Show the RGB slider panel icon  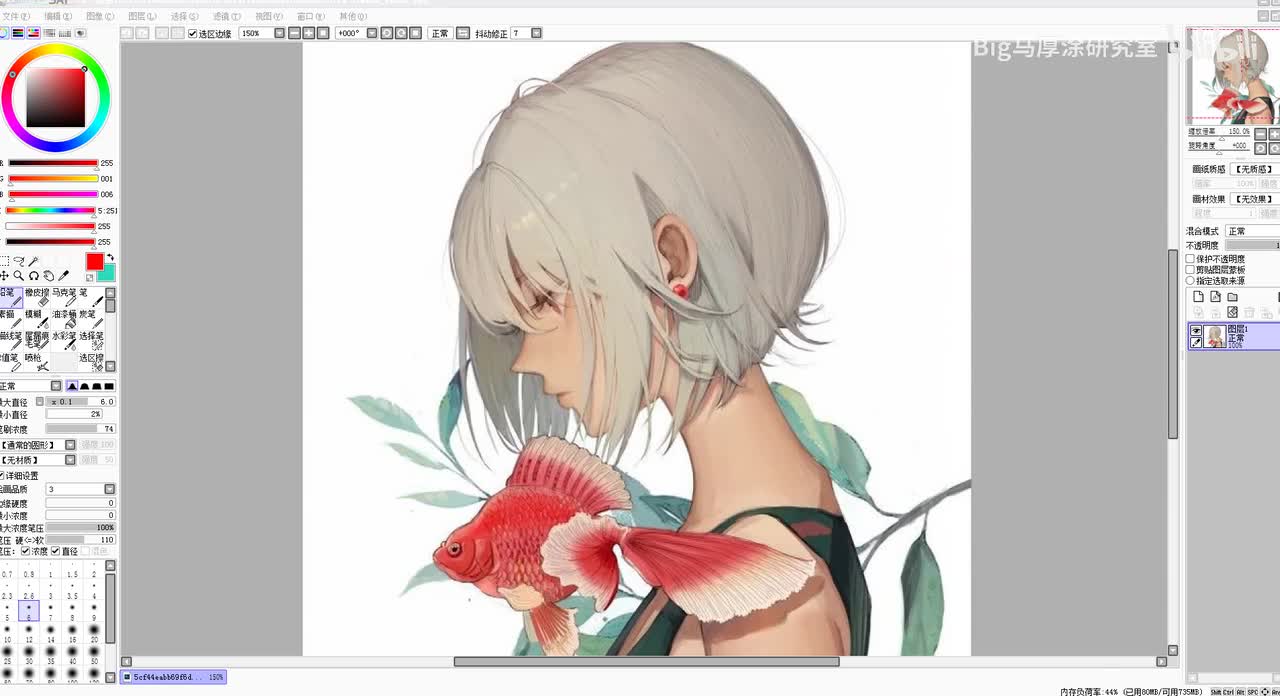pyautogui.click(x=18, y=33)
